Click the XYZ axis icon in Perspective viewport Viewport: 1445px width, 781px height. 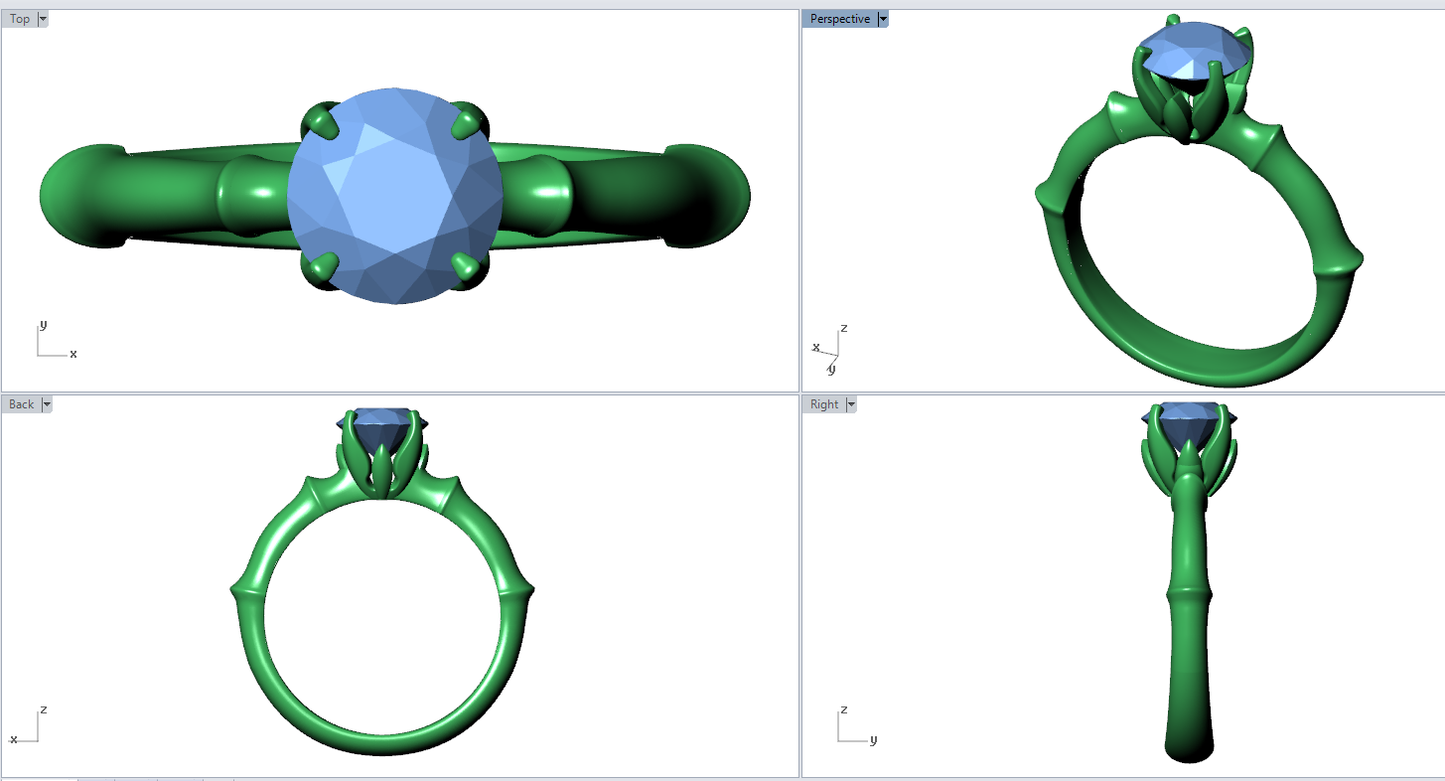tap(829, 348)
